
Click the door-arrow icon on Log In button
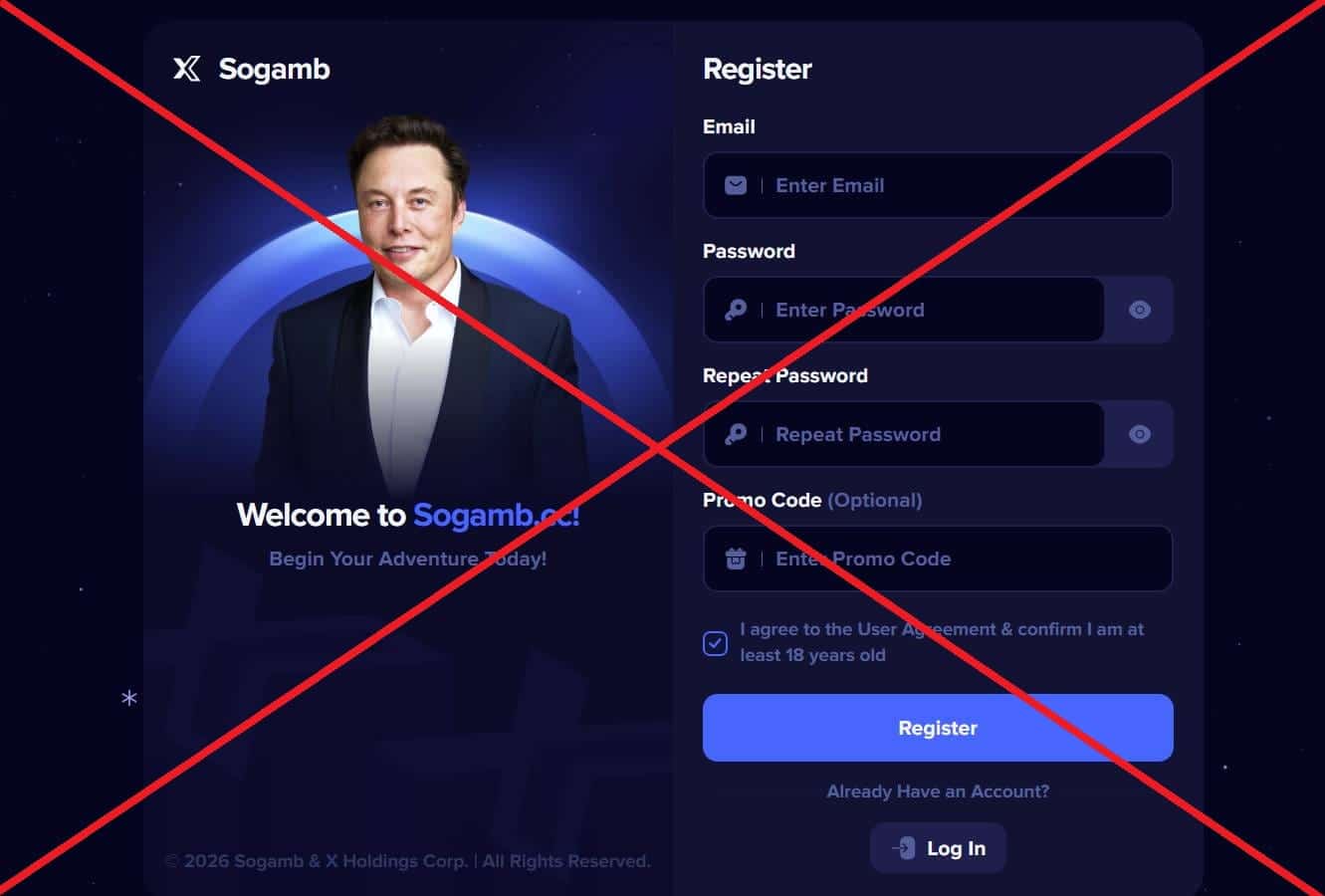click(x=904, y=848)
